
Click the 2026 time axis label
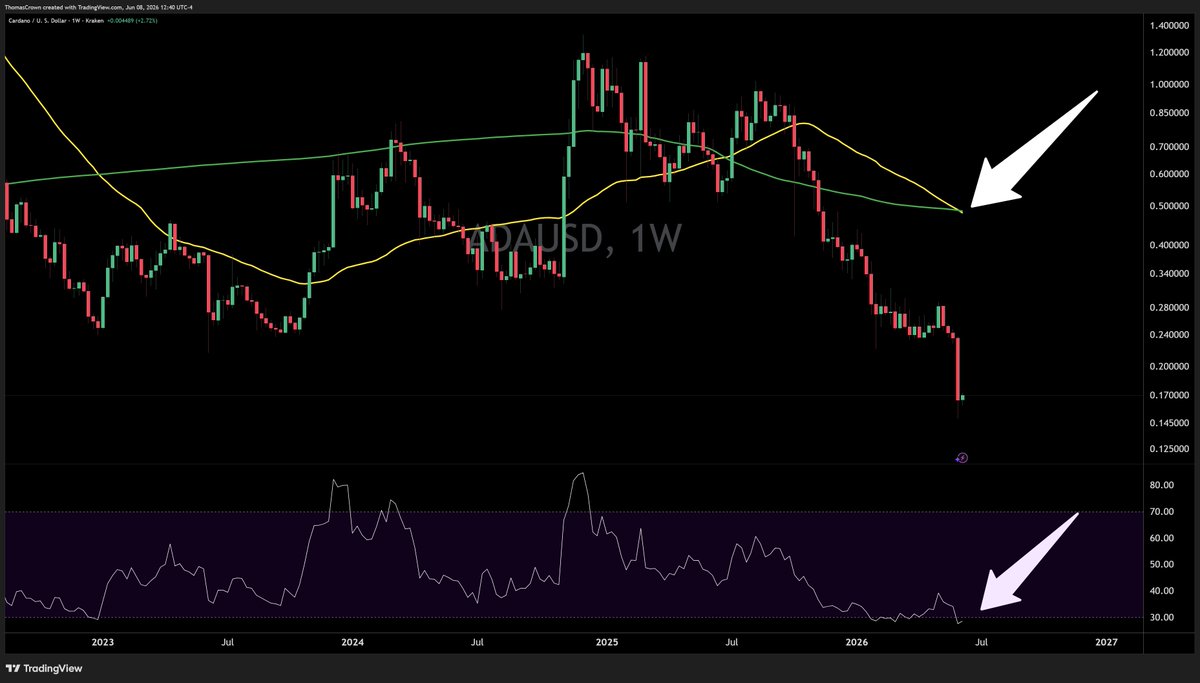pos(855,642)
